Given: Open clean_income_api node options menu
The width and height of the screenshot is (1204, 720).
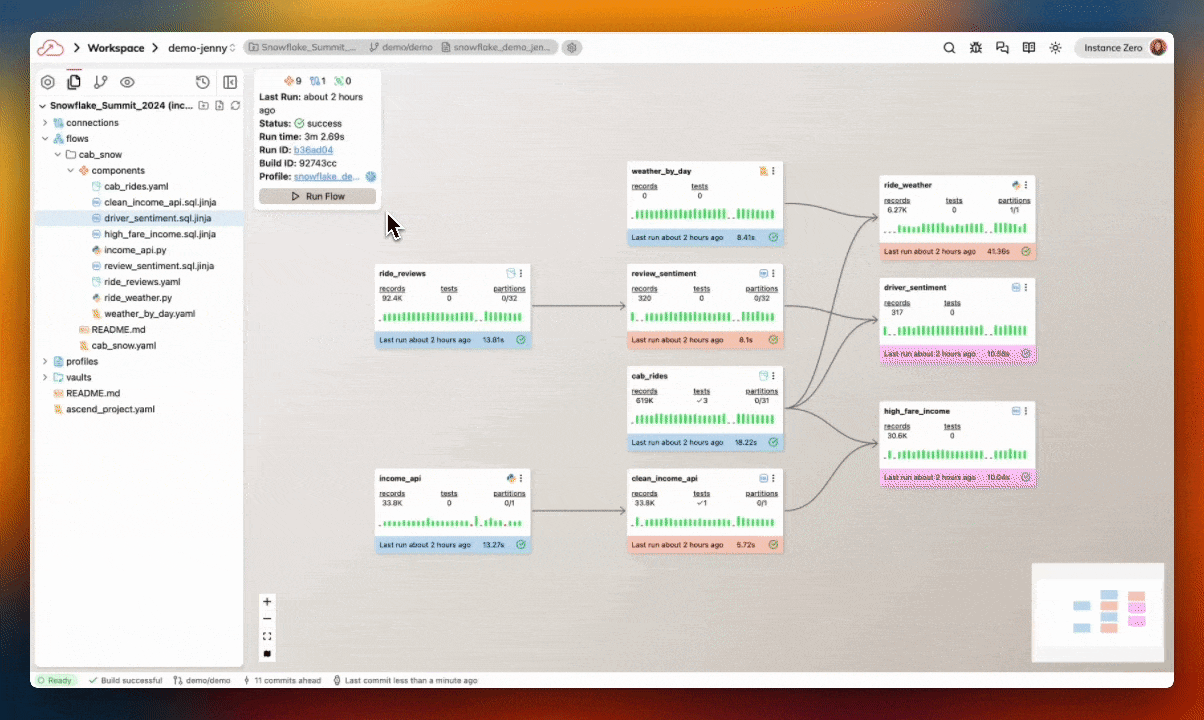Looking at the screenshot, I should [773, 478].
